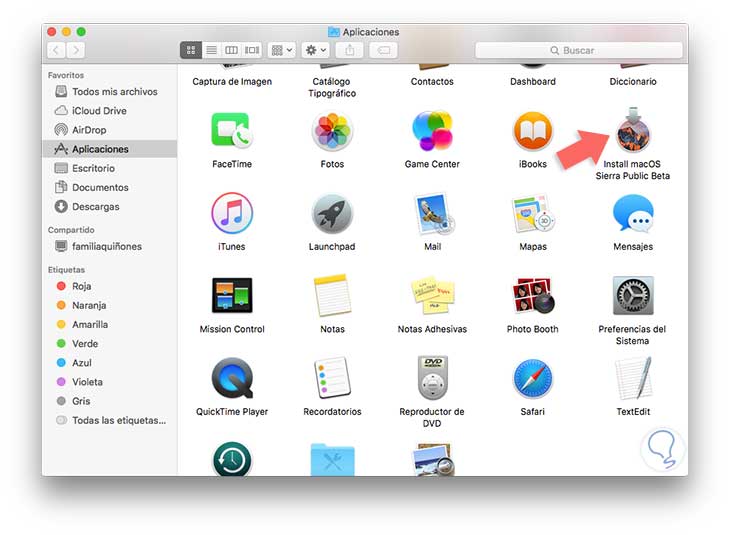
Task: Select the Catálogo Tipográfico label
Action: [332, 87]
